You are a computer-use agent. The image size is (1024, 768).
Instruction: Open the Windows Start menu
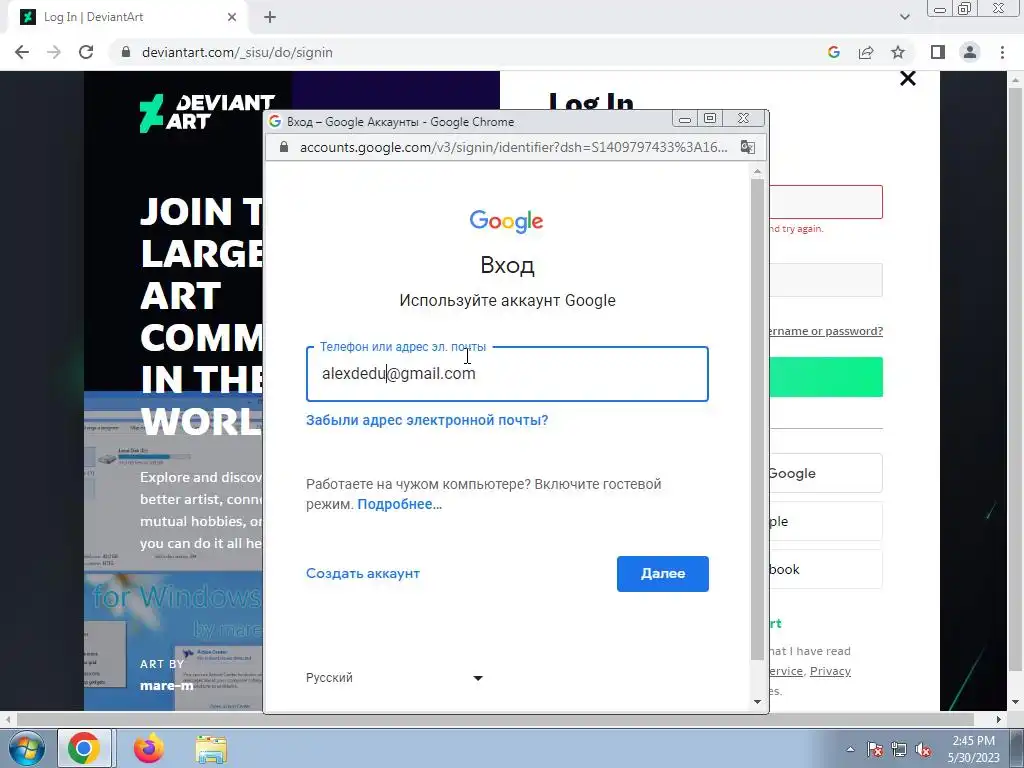27,748
